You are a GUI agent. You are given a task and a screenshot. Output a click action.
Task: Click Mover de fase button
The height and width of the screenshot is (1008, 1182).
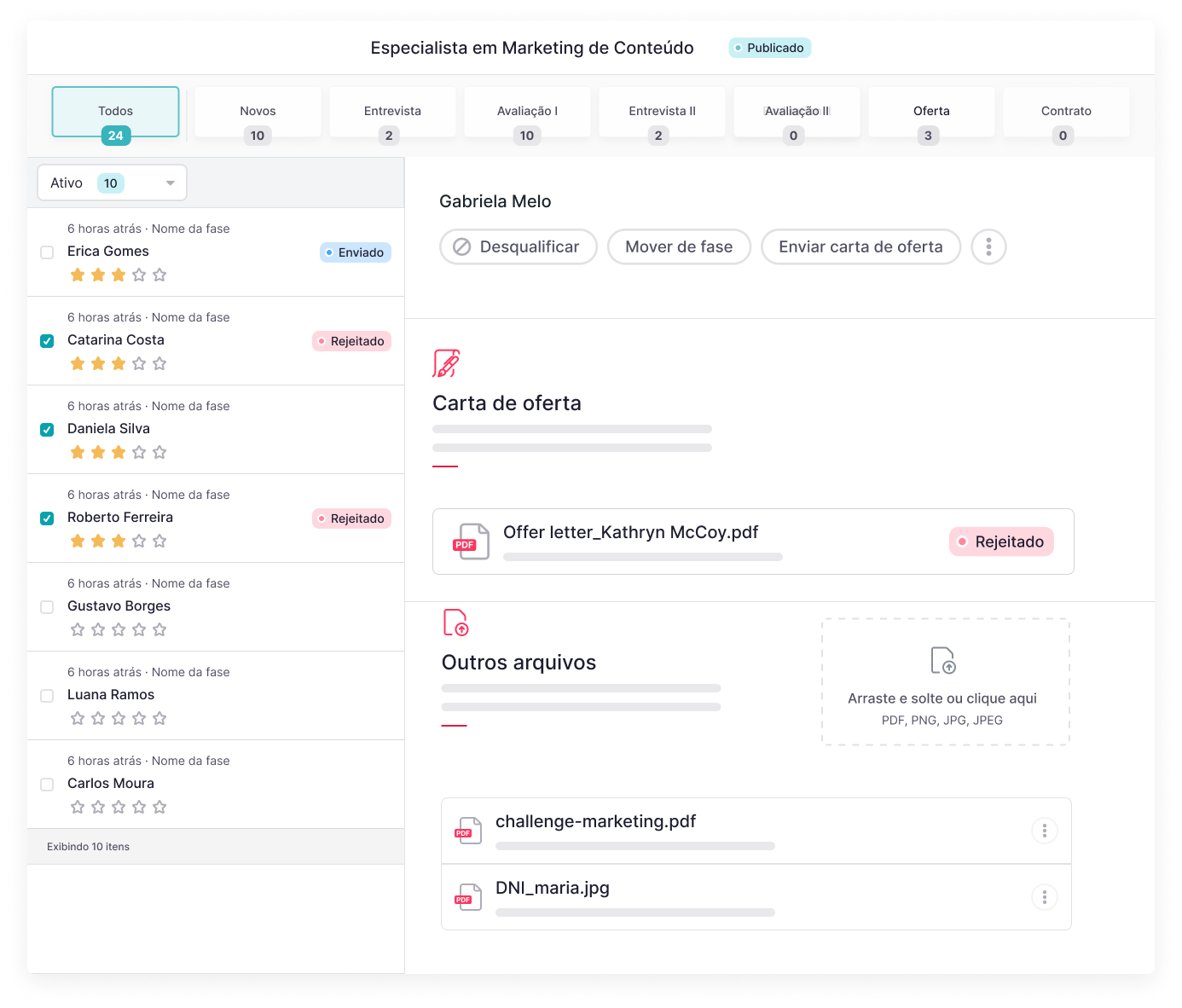point(679,246)
